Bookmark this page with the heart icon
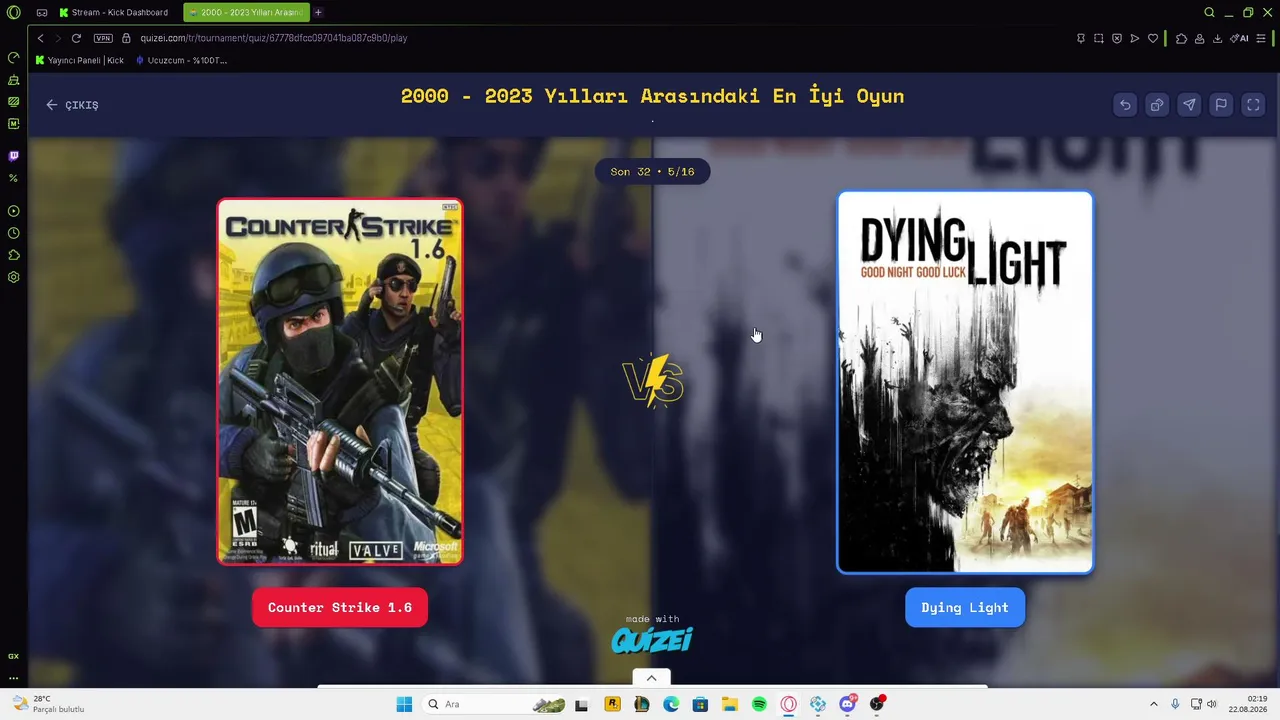 pos(1153,38)
